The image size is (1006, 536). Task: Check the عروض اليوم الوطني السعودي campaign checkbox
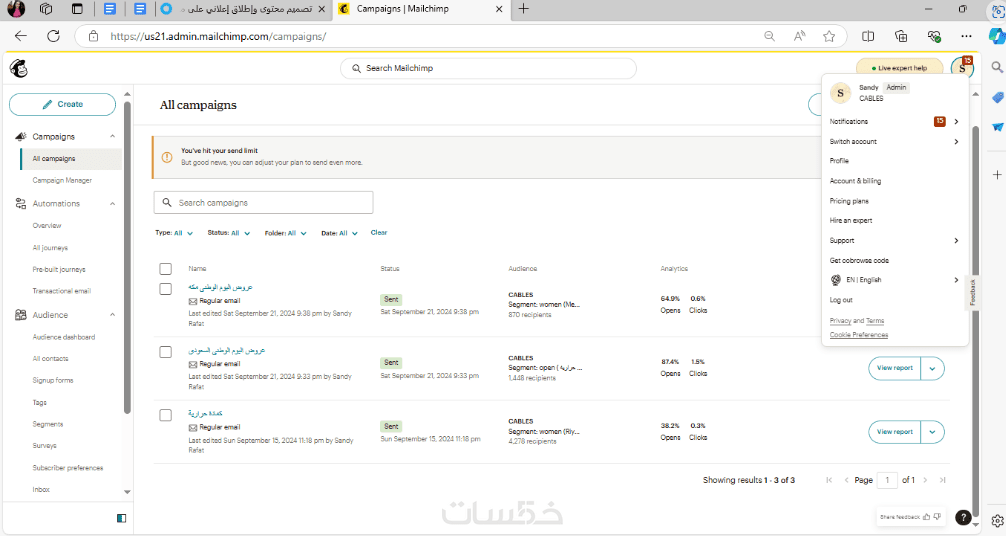166,352
